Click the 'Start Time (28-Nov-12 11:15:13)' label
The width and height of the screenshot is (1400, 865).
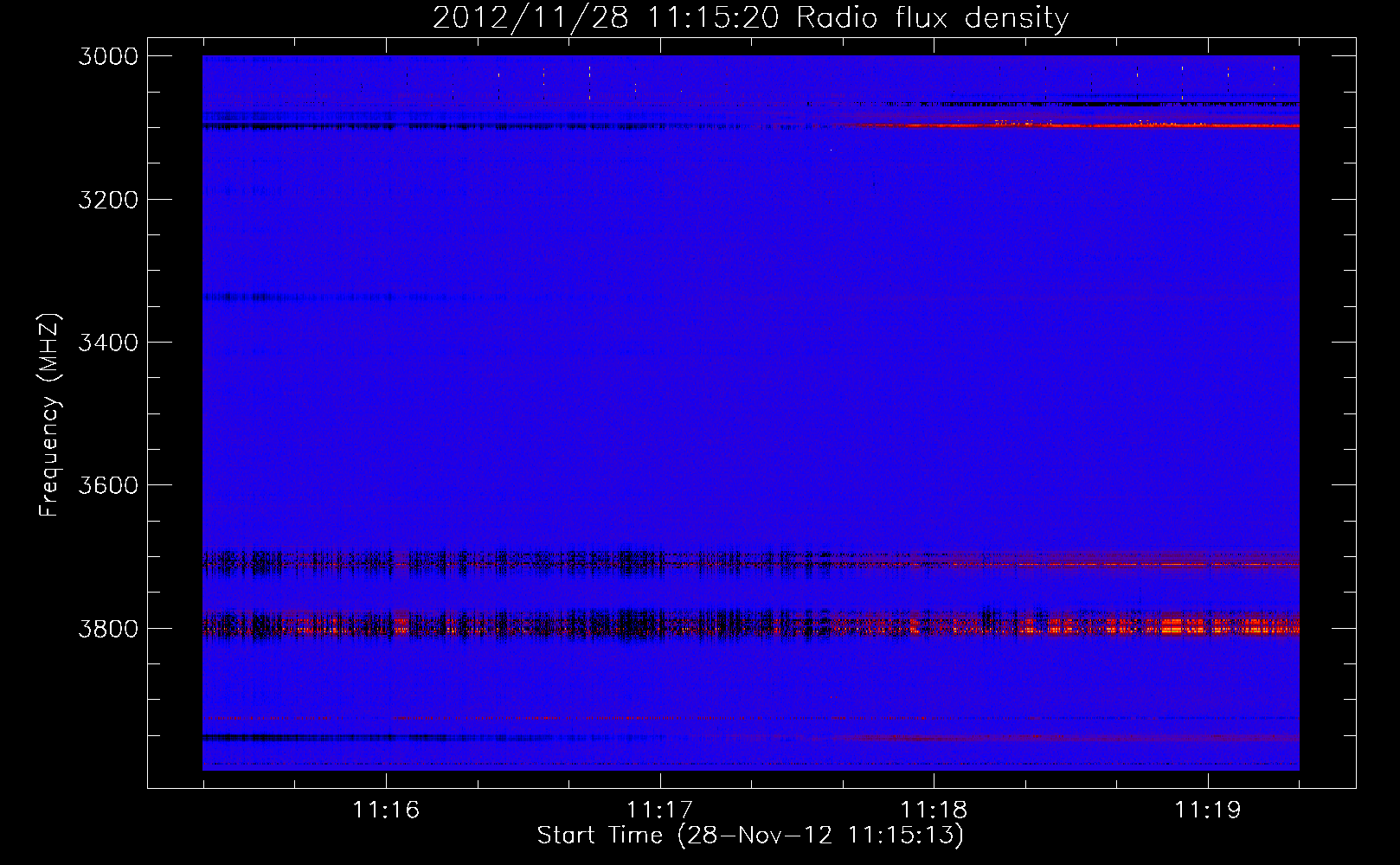[x=750, y=836]
